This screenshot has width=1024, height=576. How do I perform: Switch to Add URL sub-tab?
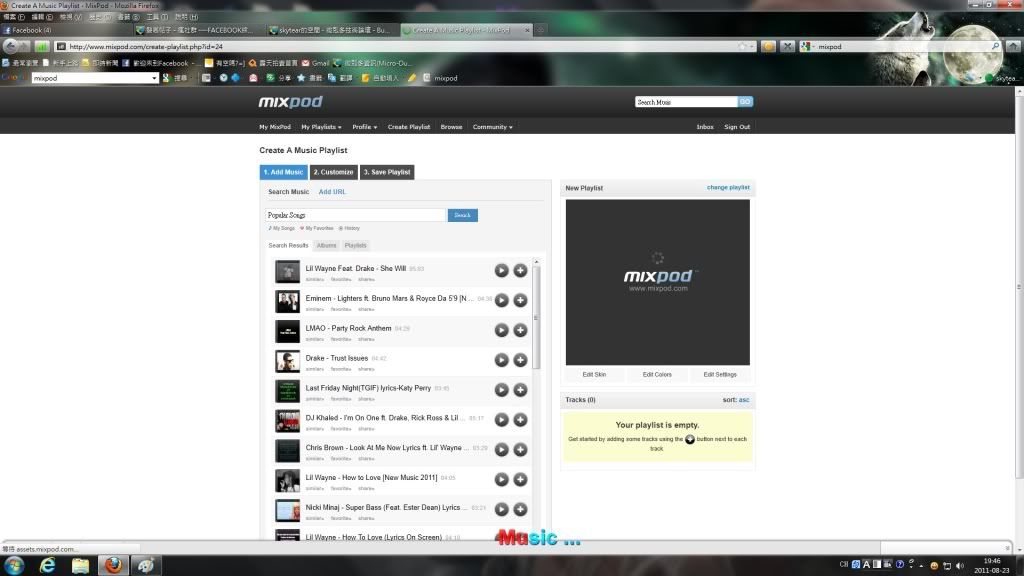tap(332, 192)
